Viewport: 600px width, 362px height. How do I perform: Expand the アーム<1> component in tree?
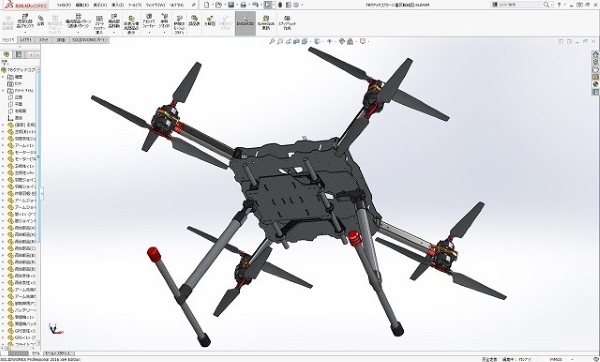click(3, 145)
